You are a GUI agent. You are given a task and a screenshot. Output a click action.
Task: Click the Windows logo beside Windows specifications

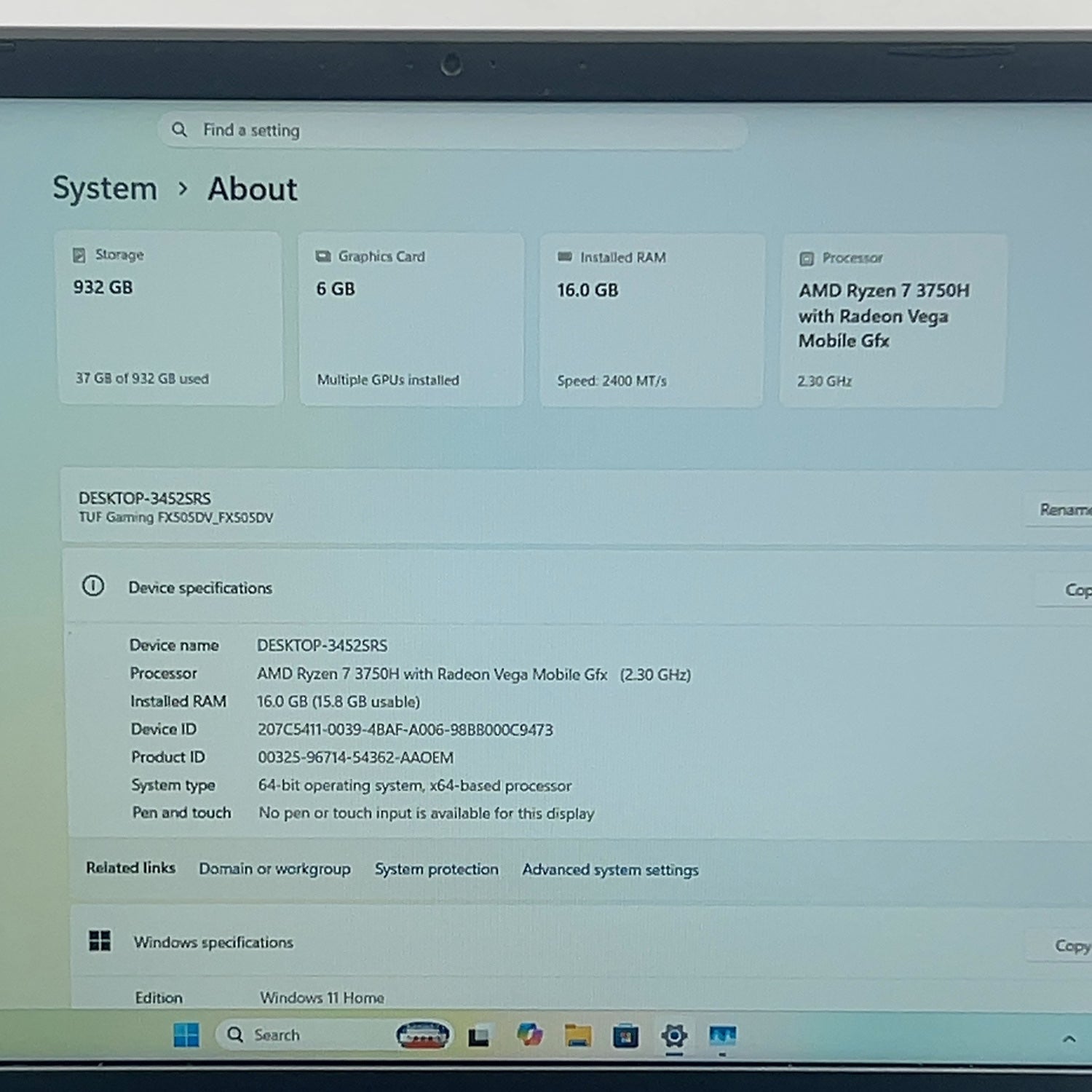[100, 941]
